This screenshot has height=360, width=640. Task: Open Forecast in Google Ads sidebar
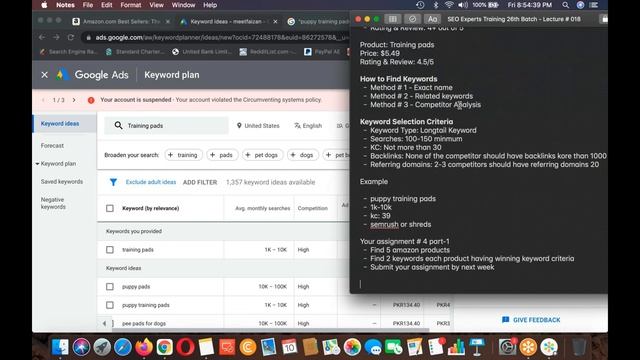coord(52,146)
